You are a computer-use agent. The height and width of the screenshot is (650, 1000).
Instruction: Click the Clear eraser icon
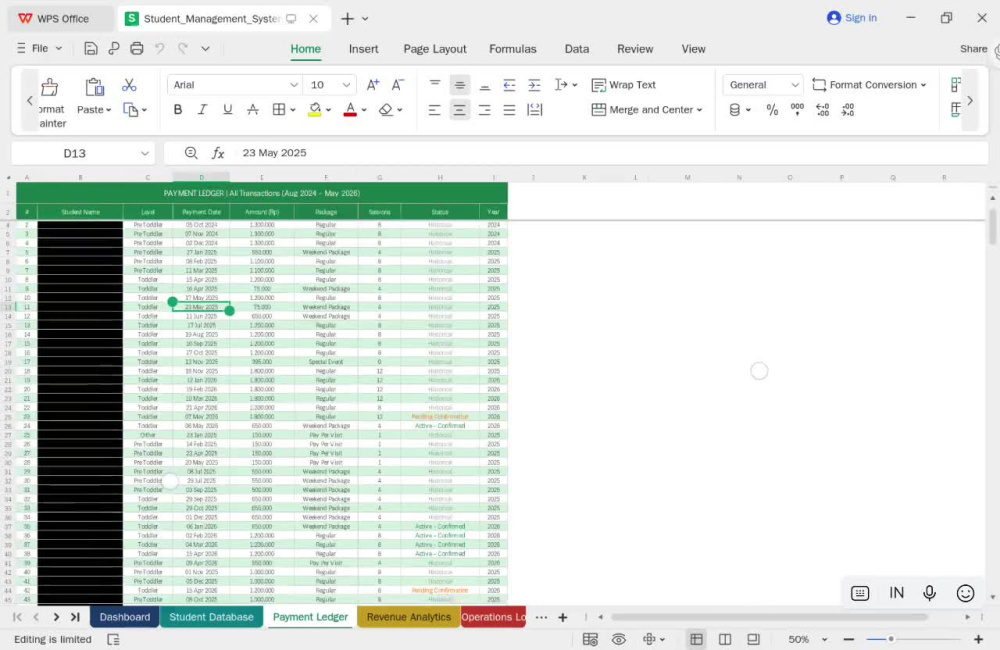point(386,110)
